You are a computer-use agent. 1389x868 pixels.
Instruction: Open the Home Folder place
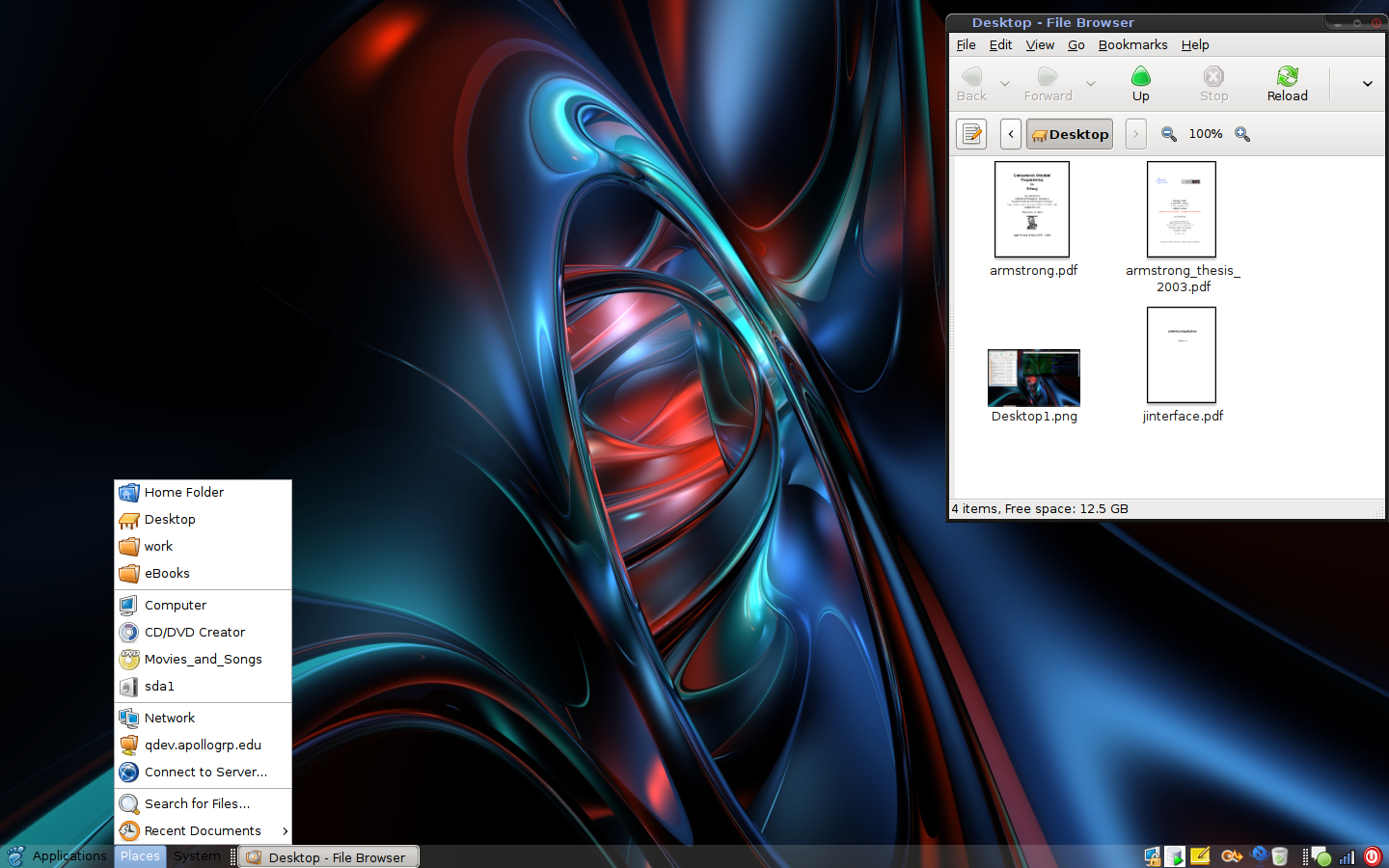coord(183,492)
